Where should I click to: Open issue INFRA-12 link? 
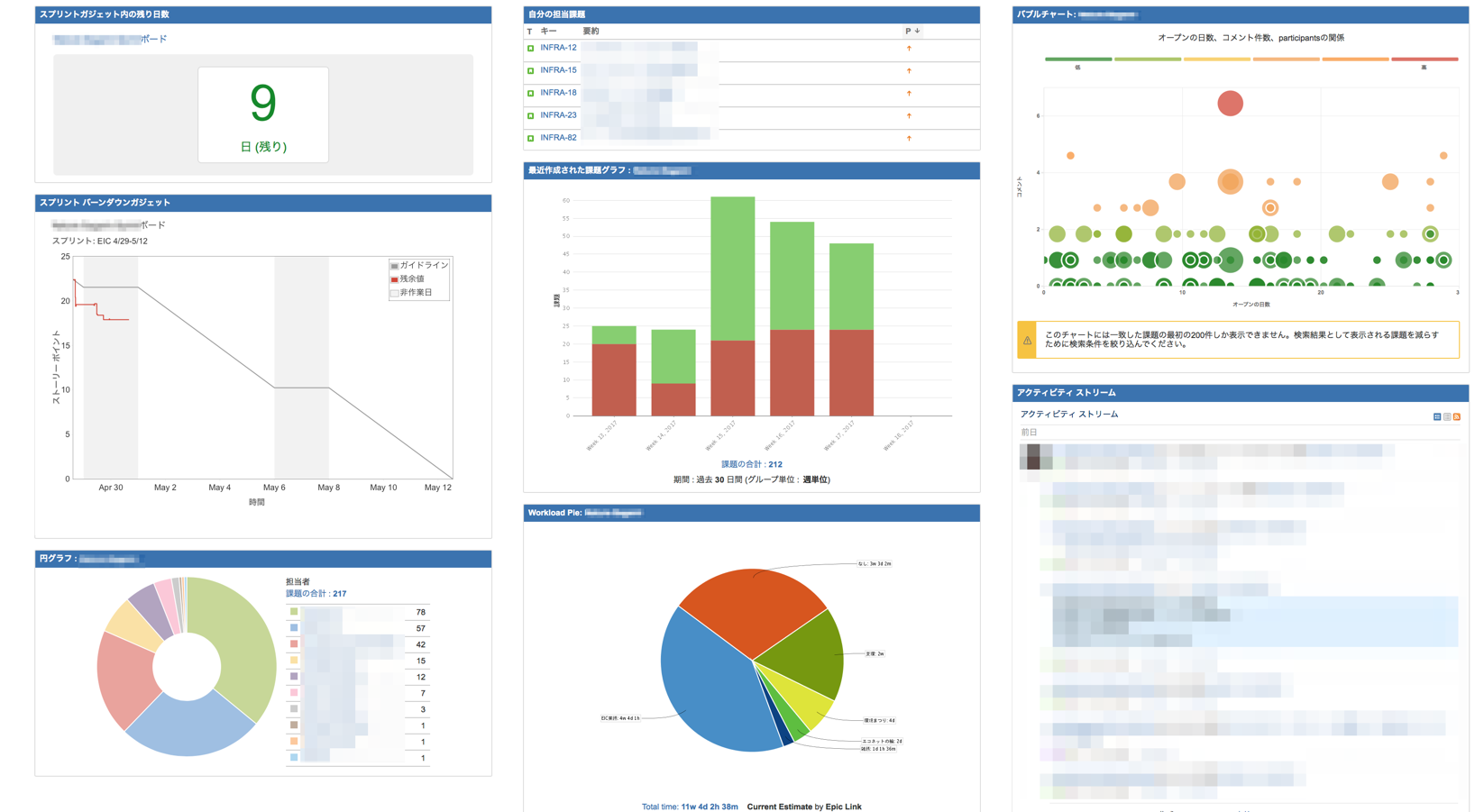tap(558, 48)
